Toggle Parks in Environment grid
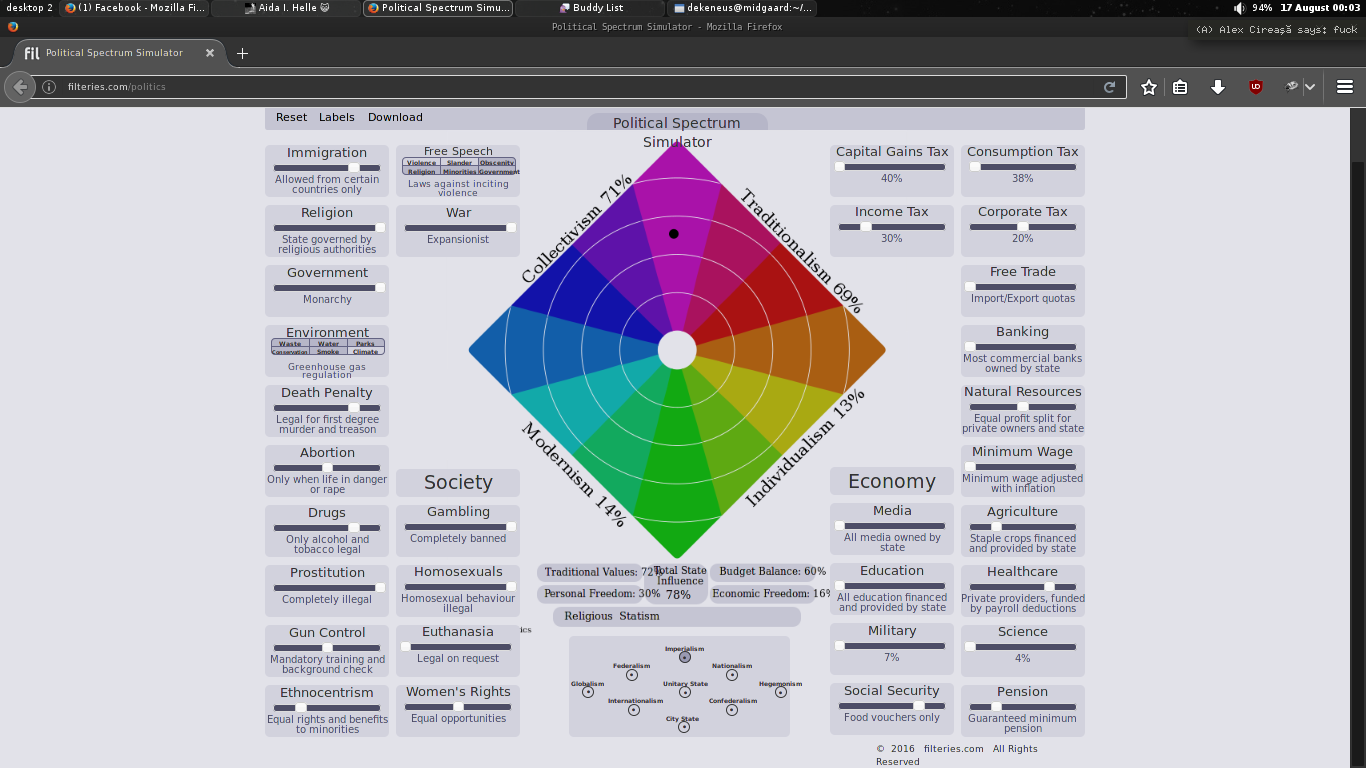Screen dimensions: 1366x768 [x=365, y=343]
